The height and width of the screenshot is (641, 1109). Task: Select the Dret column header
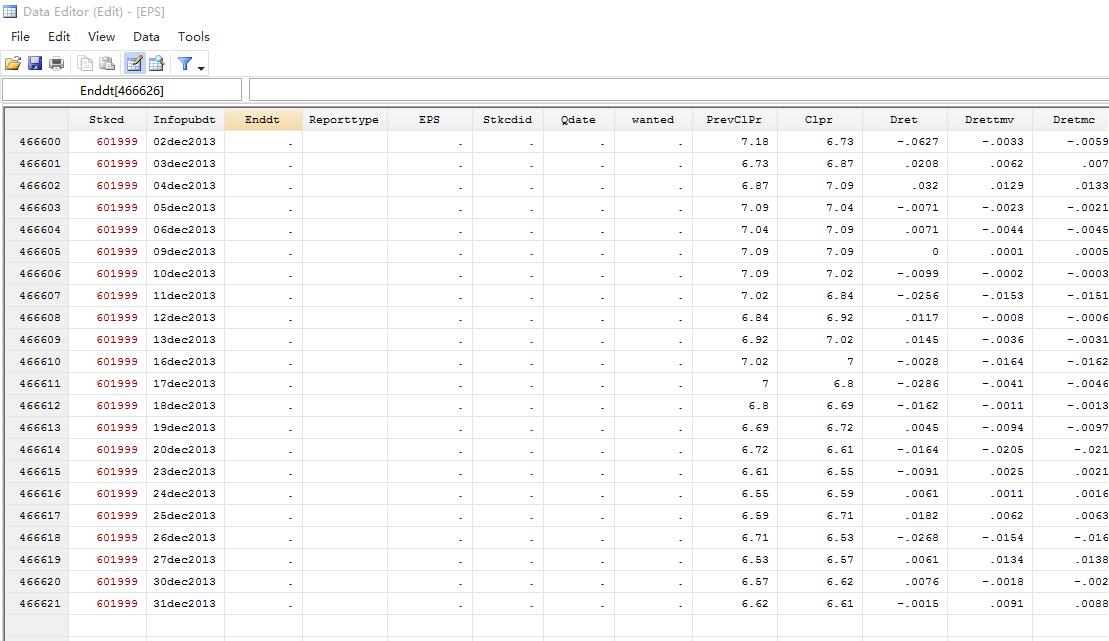(x=904, y=120)
